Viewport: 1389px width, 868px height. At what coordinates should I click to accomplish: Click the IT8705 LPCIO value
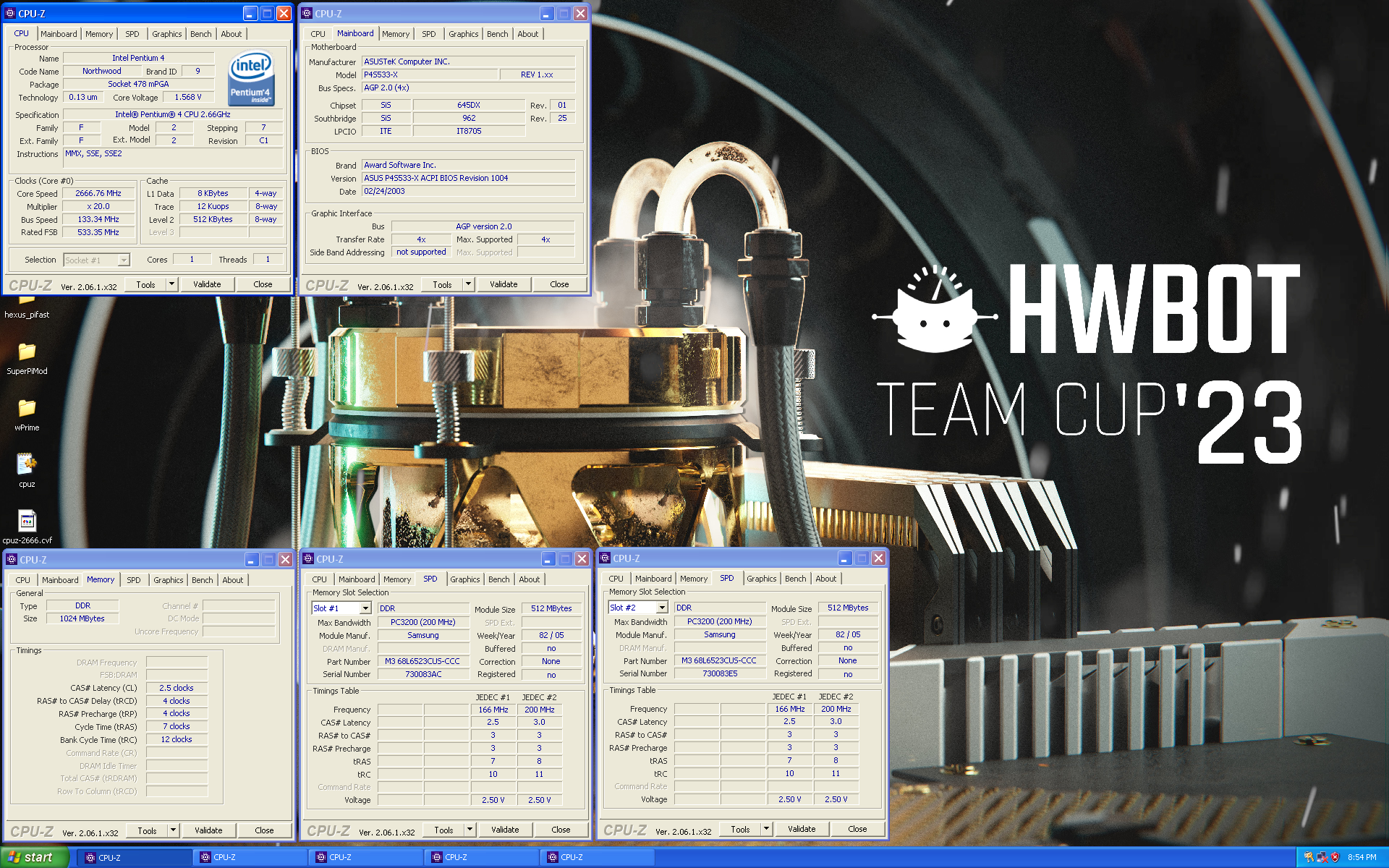(469, 131)
